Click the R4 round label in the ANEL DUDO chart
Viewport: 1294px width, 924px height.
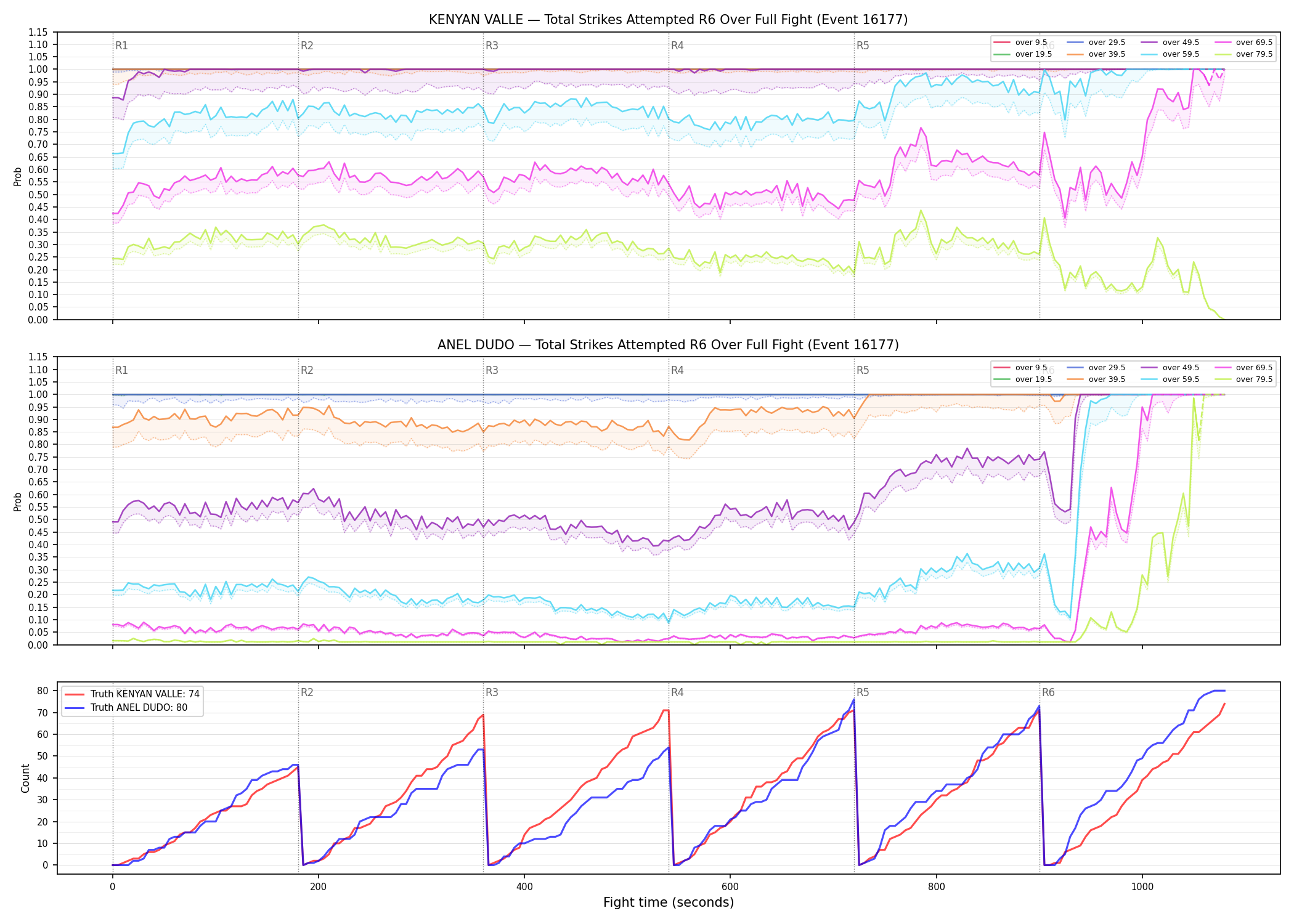click(677, 370)
